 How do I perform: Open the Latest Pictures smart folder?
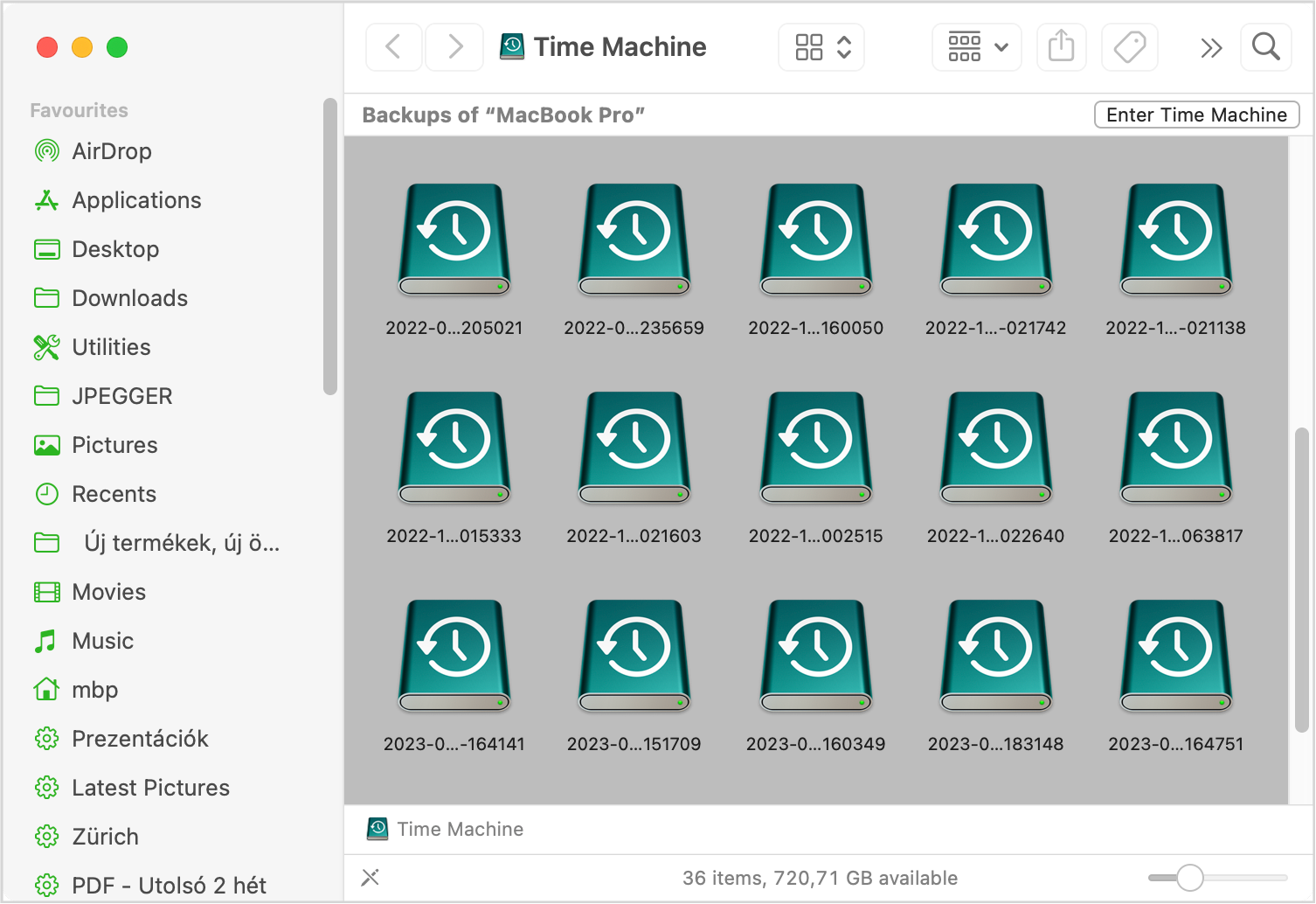point(150,788)
